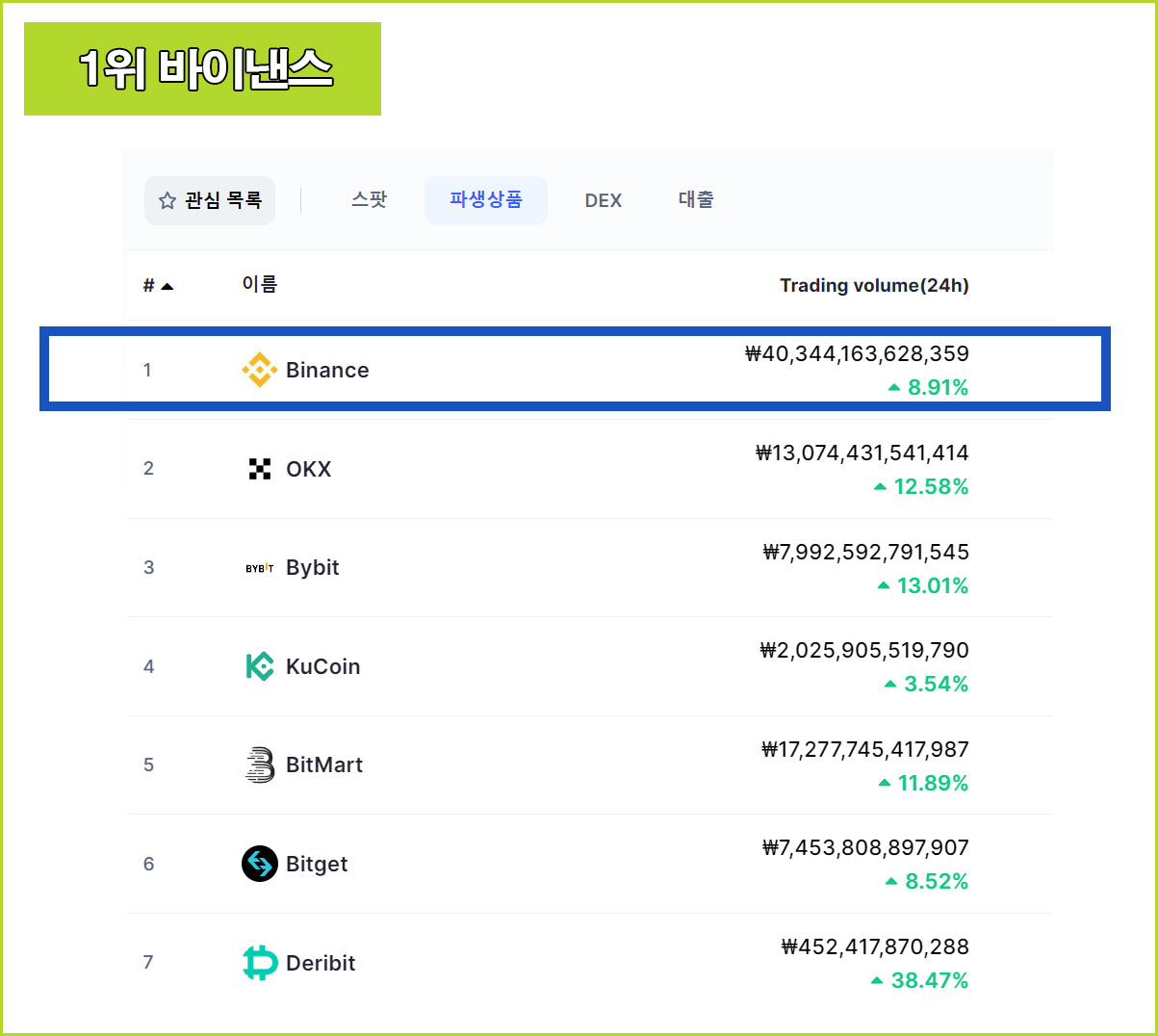Image resolution: width=1158 pixels, height=1036 pixels.
Task: Click rank number 6 in Bitget row
Action: click(x=148, y=864)
